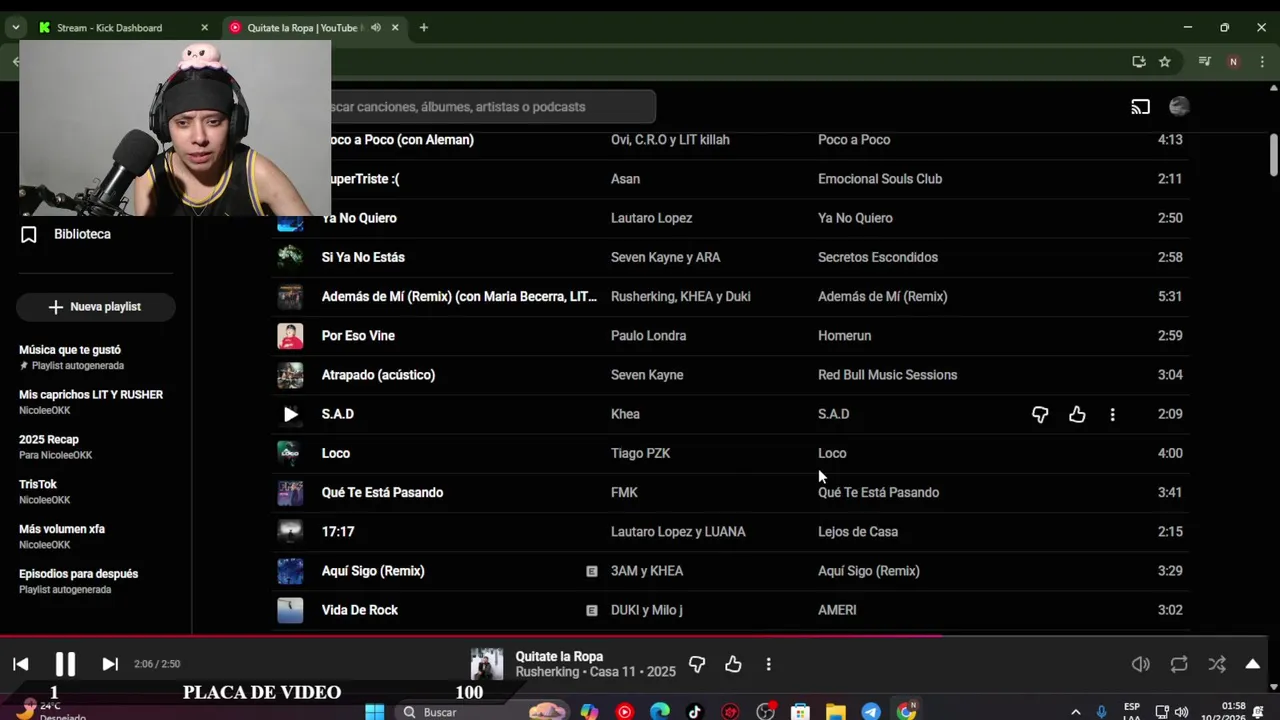Dislike Quitate la Ropa in the player bar
Screen dimensions: 1280x720
697,664
